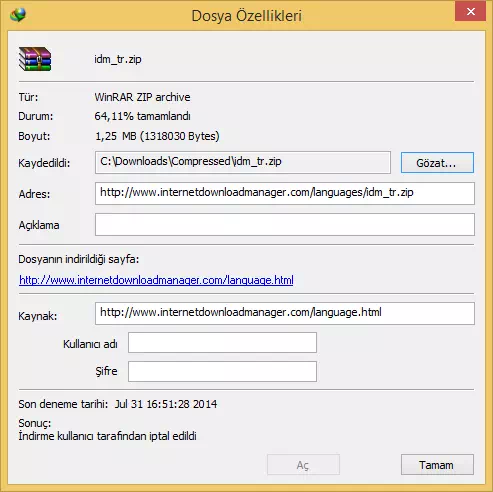Viewport: 493px width, 492px height.
Task: Click the 'Jul 31 16:51:28 2014' date text
Action: tap(166, 404)
